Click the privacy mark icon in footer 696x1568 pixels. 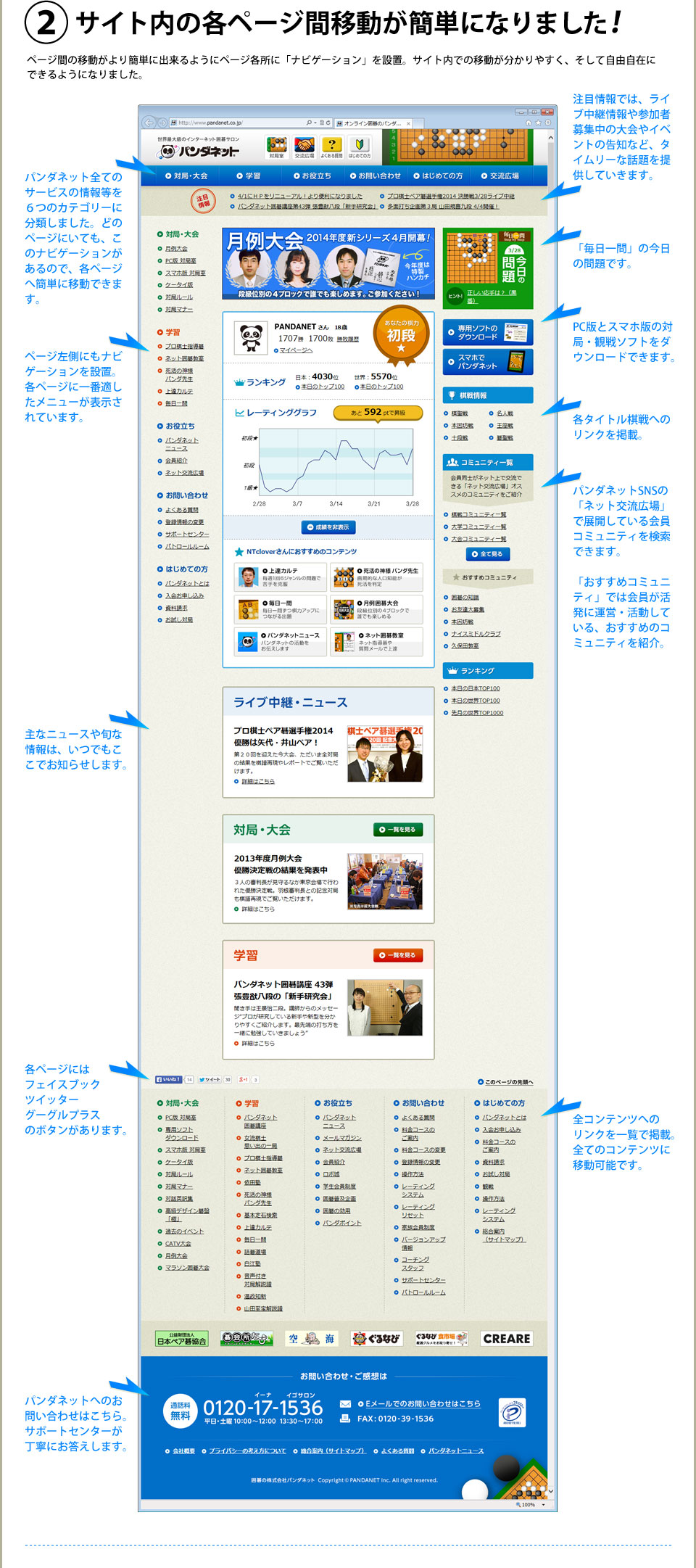513,1413
